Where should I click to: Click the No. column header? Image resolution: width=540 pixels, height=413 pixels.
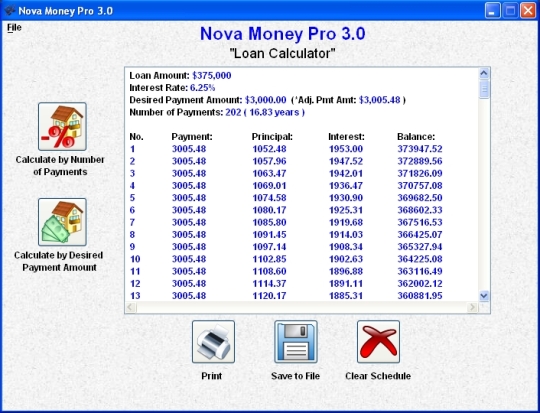[x=136, y=137]
